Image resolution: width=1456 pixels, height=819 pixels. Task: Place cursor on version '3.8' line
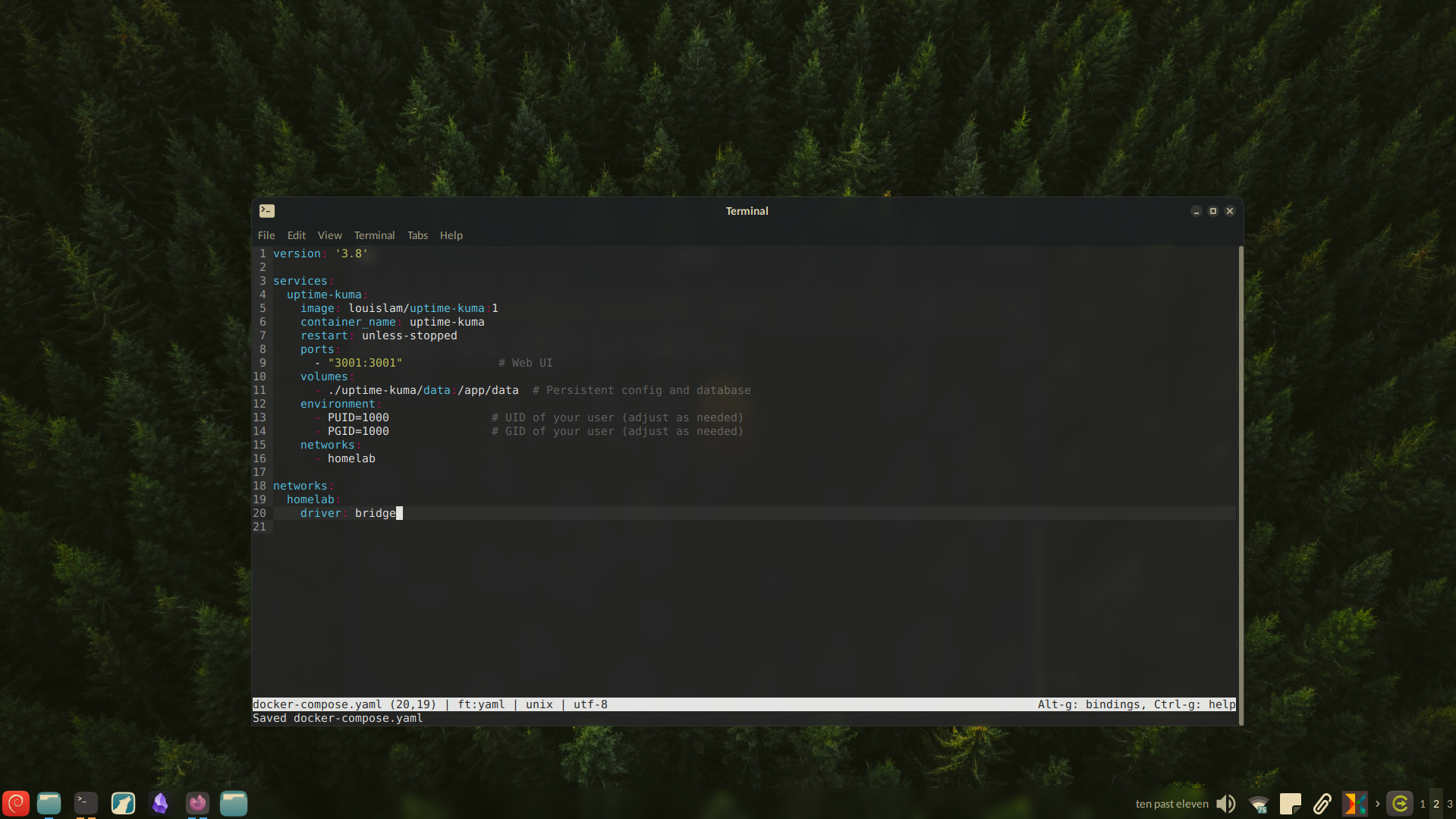click(x=320, y=254)
